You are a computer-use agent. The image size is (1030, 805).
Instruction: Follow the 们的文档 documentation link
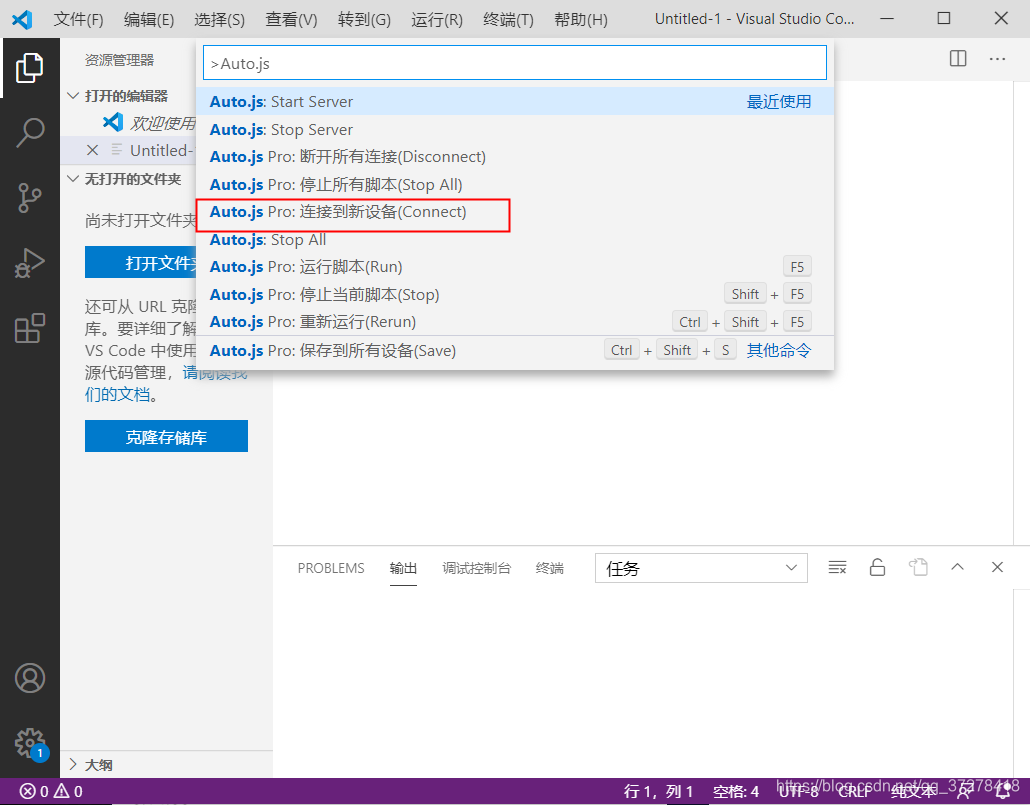(118, 394)
